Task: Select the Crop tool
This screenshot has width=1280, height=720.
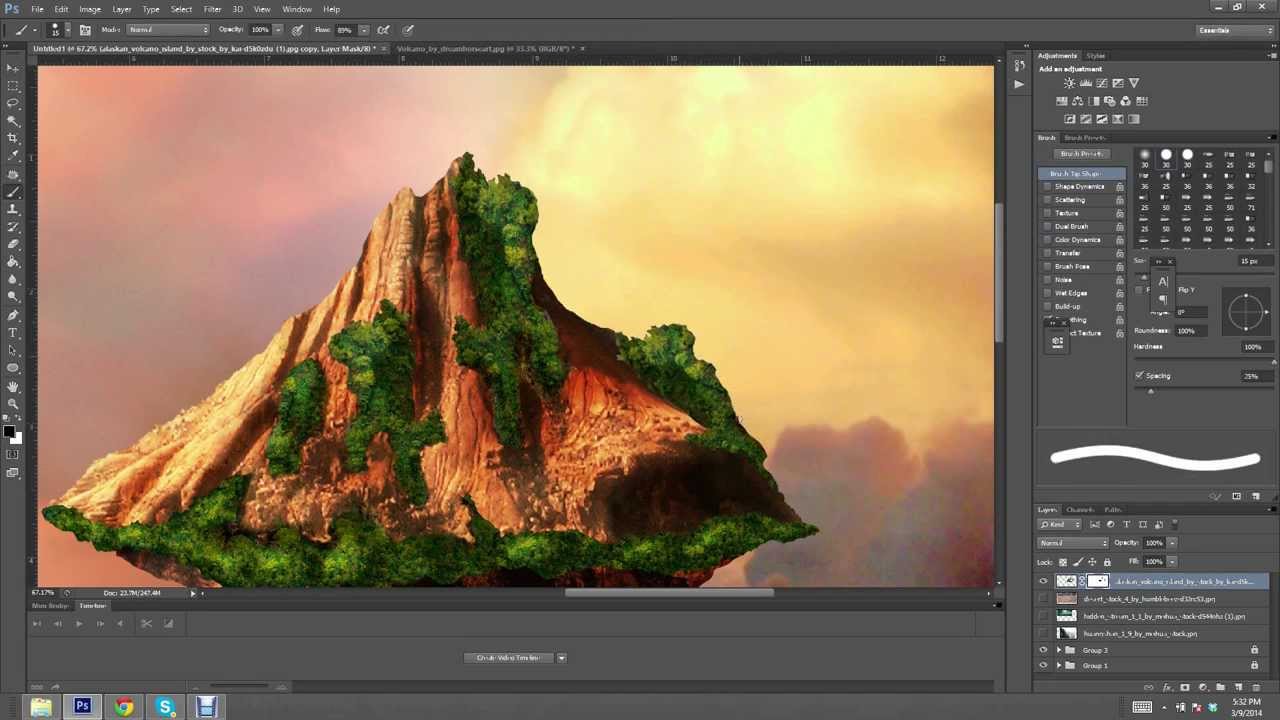Action: pyautogui.click(x=13, y=139)
